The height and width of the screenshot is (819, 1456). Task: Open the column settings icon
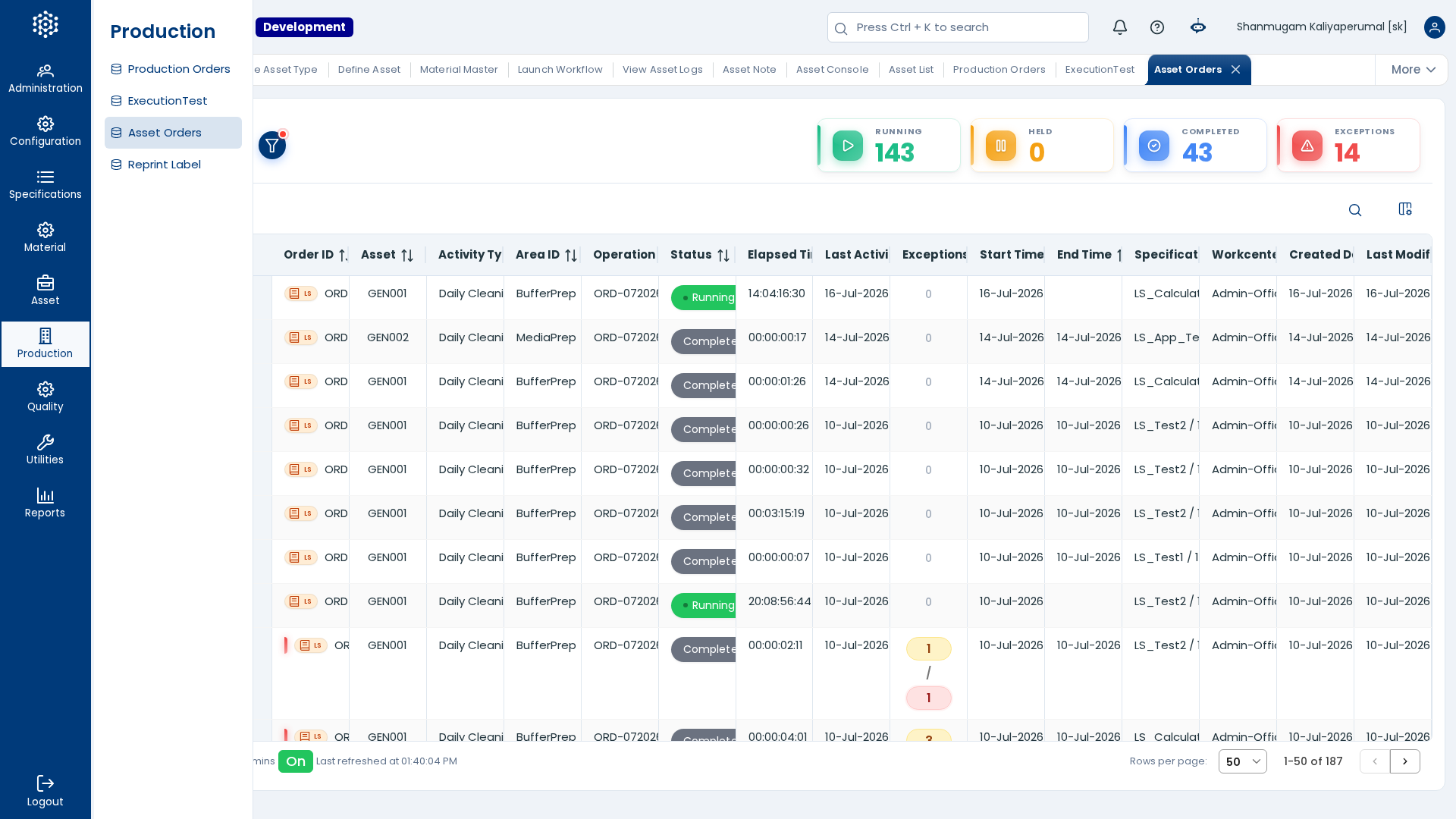pyautogui.click(x=1405, y=209)
